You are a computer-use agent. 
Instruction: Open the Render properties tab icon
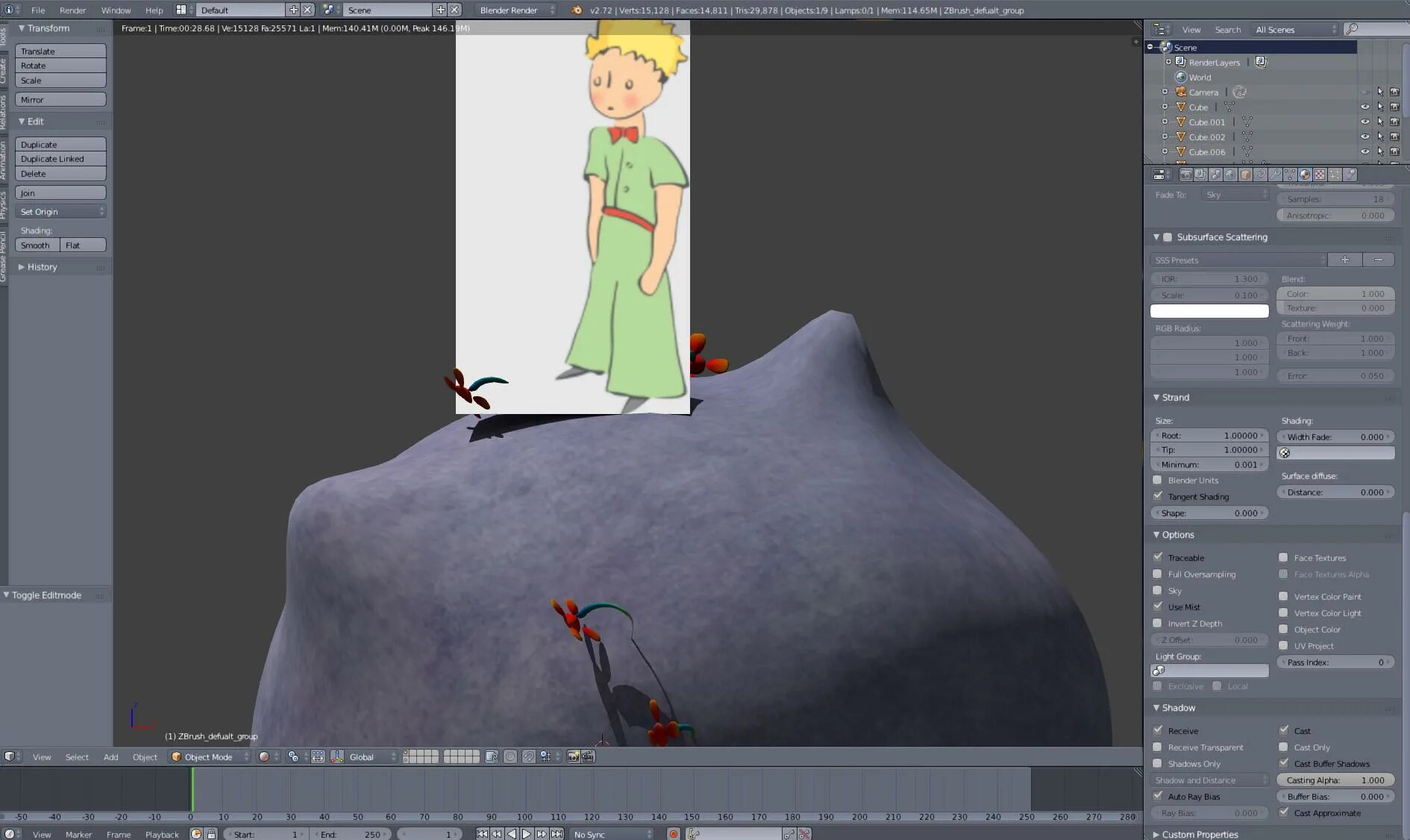(x=1185, y=175)
